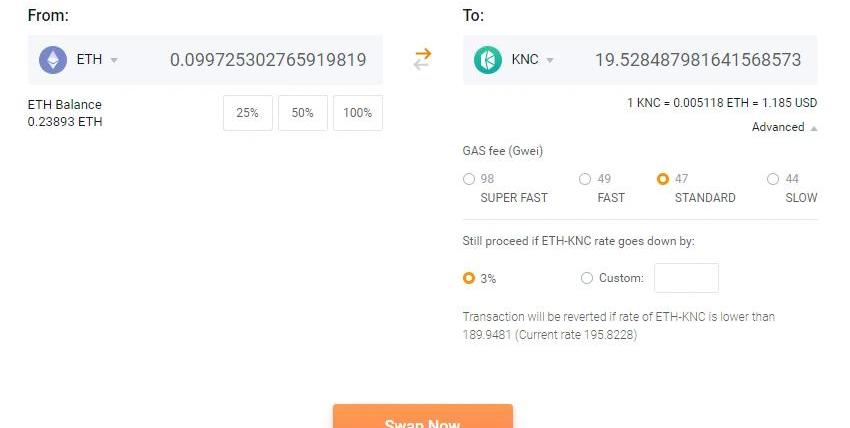Screen dimensions: 850x428
Task: Select the 49 Gwei FAST gas fee
Action: click(x=585, y=179)
